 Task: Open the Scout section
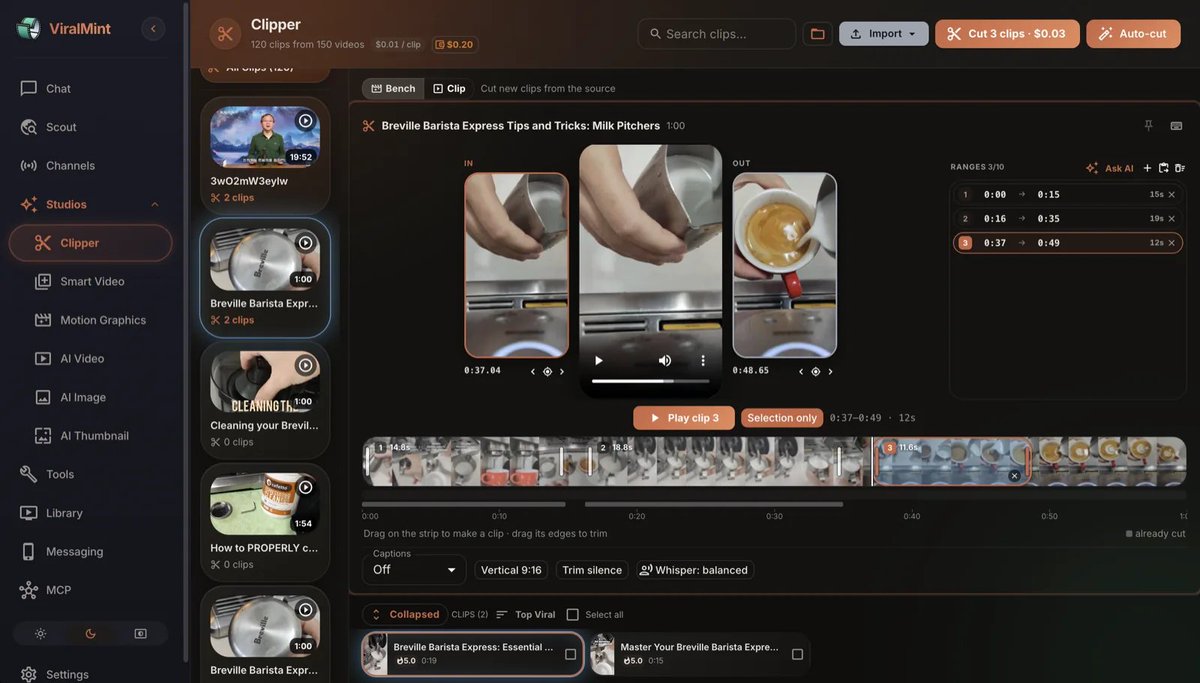pos(90,127)
